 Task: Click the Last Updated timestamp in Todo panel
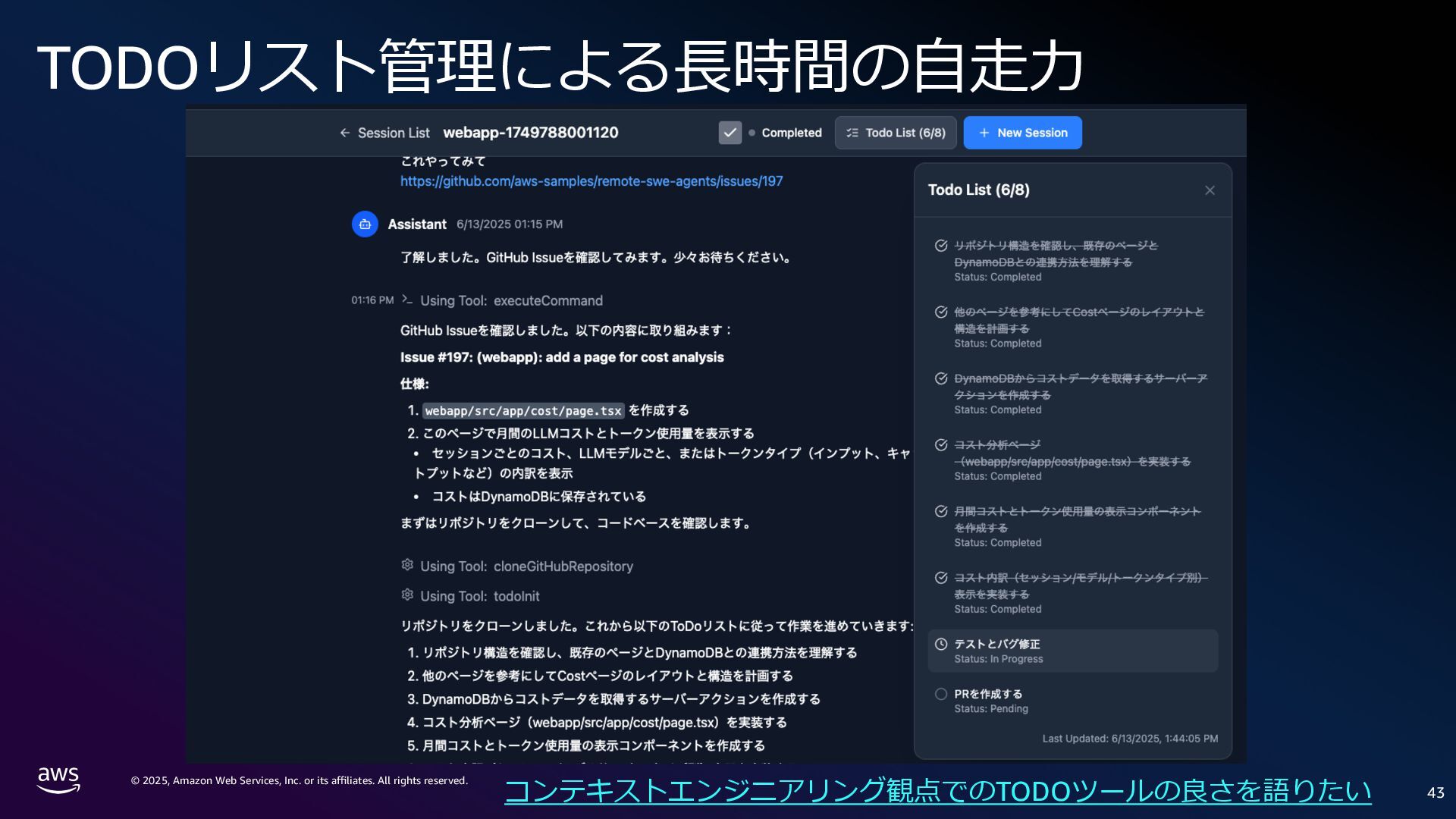(1130, 739)
